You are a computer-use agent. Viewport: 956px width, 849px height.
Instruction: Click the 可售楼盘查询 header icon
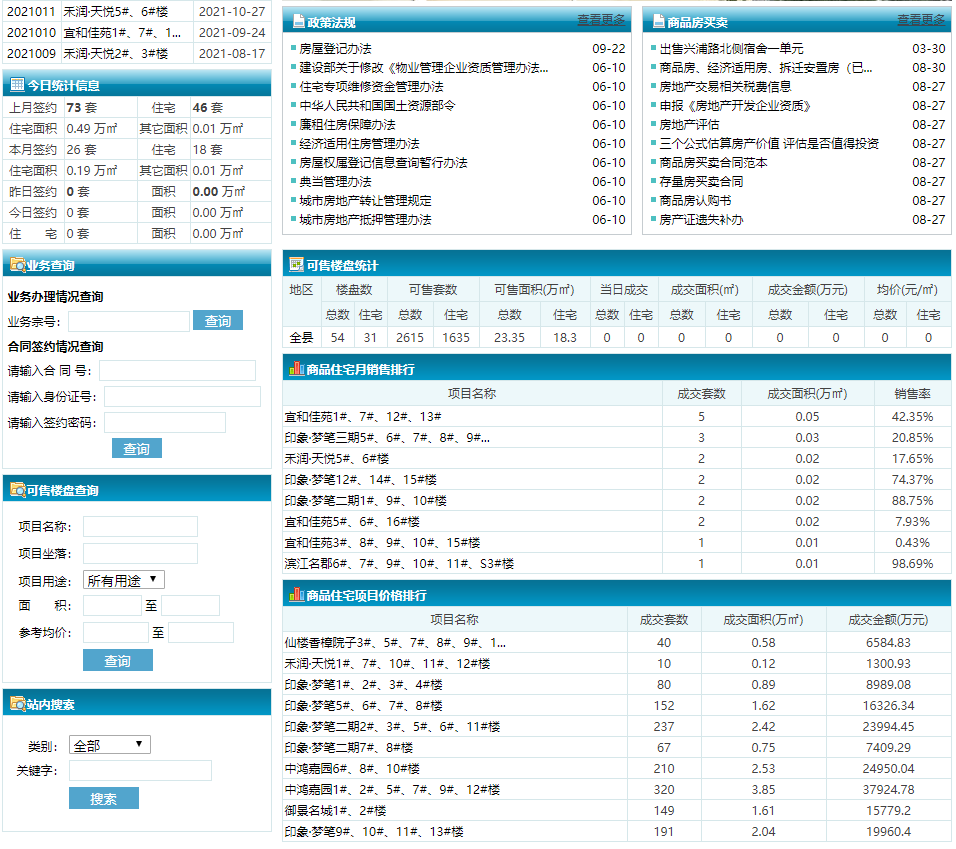pos(17,490)
